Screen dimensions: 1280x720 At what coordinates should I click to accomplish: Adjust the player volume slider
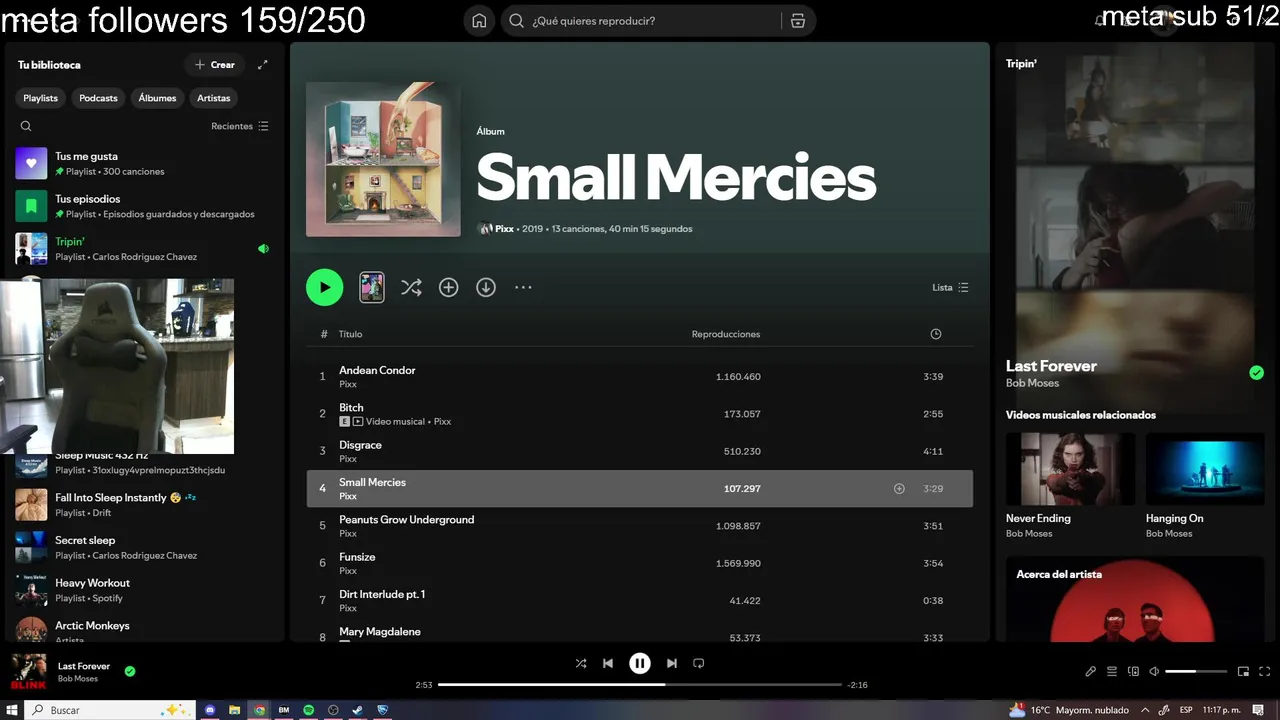1196,672
